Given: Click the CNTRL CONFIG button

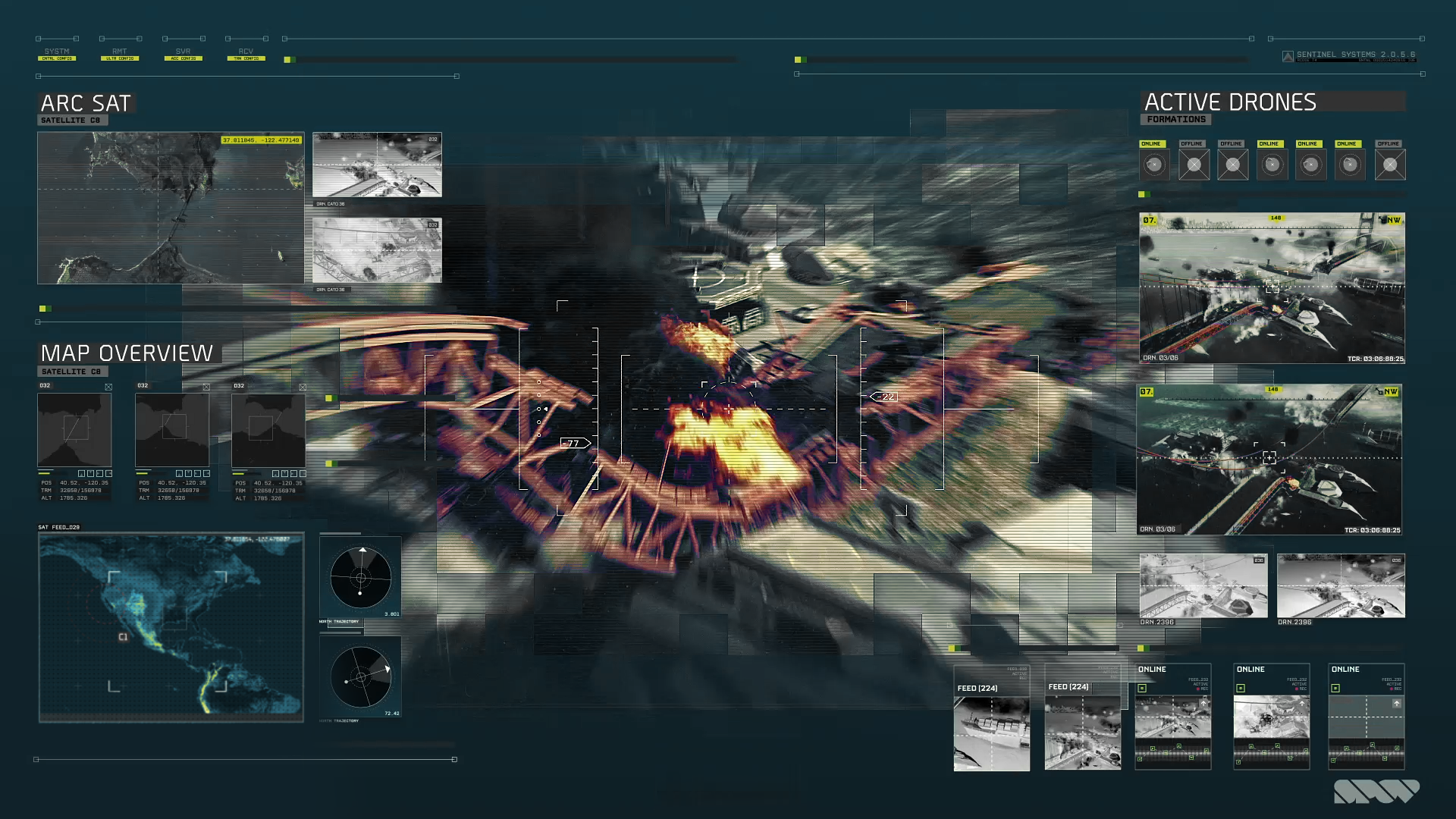Looking at the screenshot, I should click(57, 58).
